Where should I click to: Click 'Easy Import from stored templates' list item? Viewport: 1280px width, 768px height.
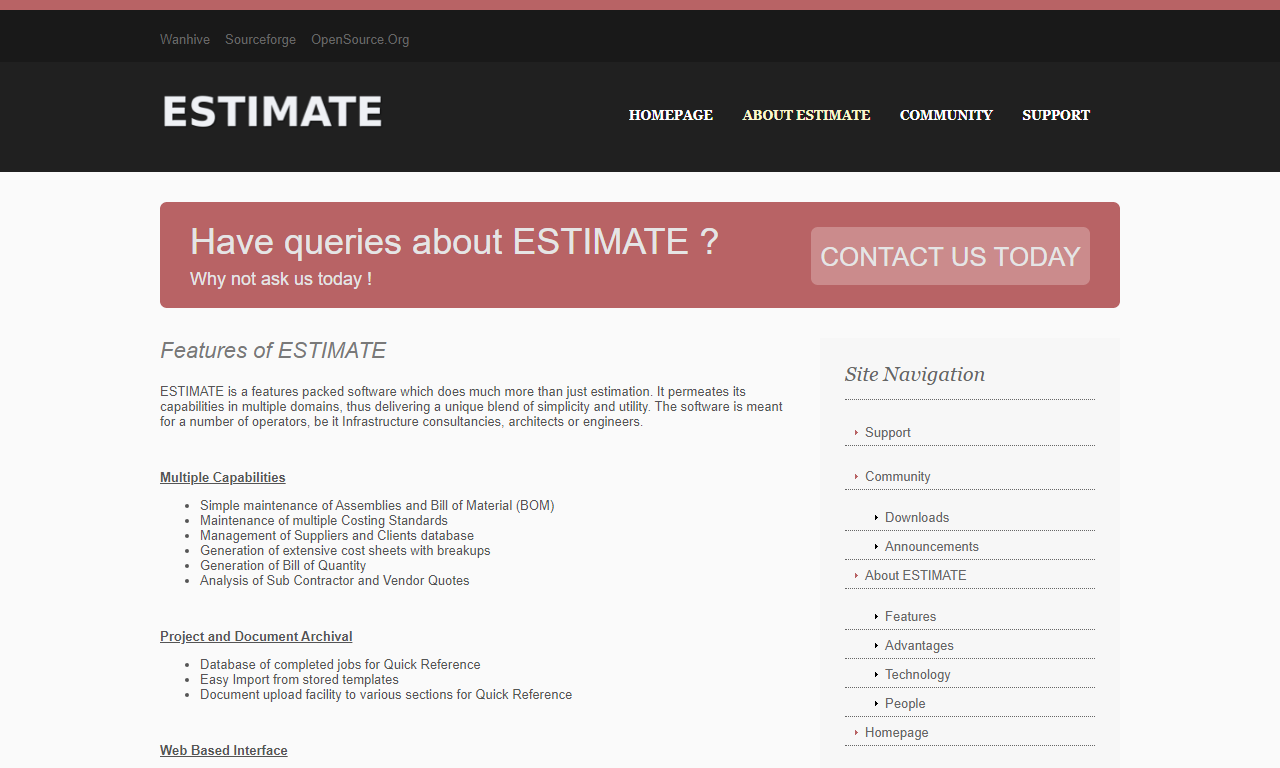click(x=299, y=680)
